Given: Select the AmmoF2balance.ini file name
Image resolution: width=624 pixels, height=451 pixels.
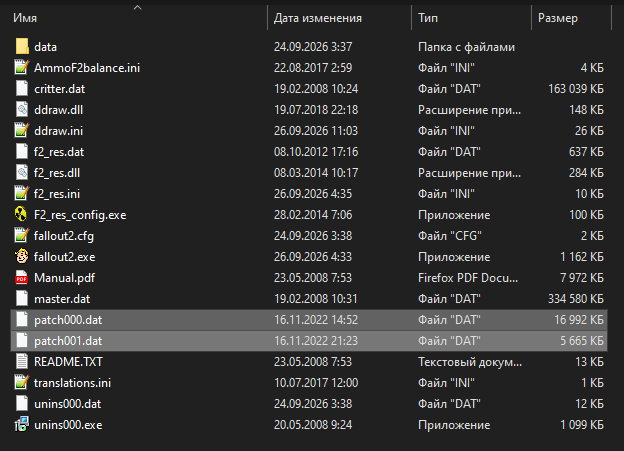Looking at the screenshot, I should pos(87,68).
